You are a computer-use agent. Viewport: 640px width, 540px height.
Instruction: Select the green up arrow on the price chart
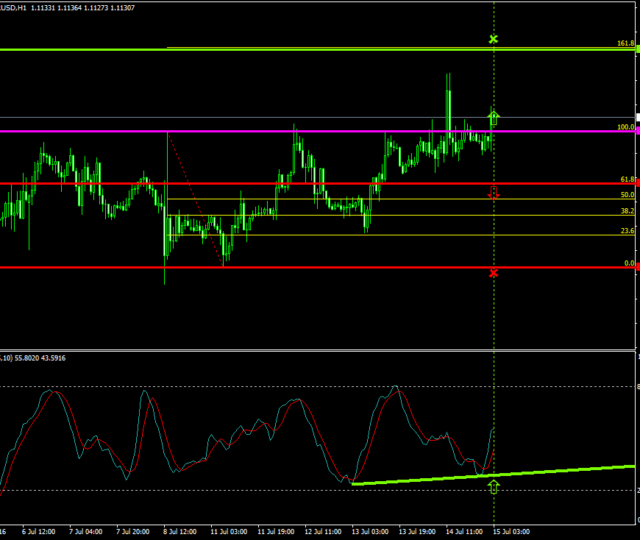tap(493, 117)
